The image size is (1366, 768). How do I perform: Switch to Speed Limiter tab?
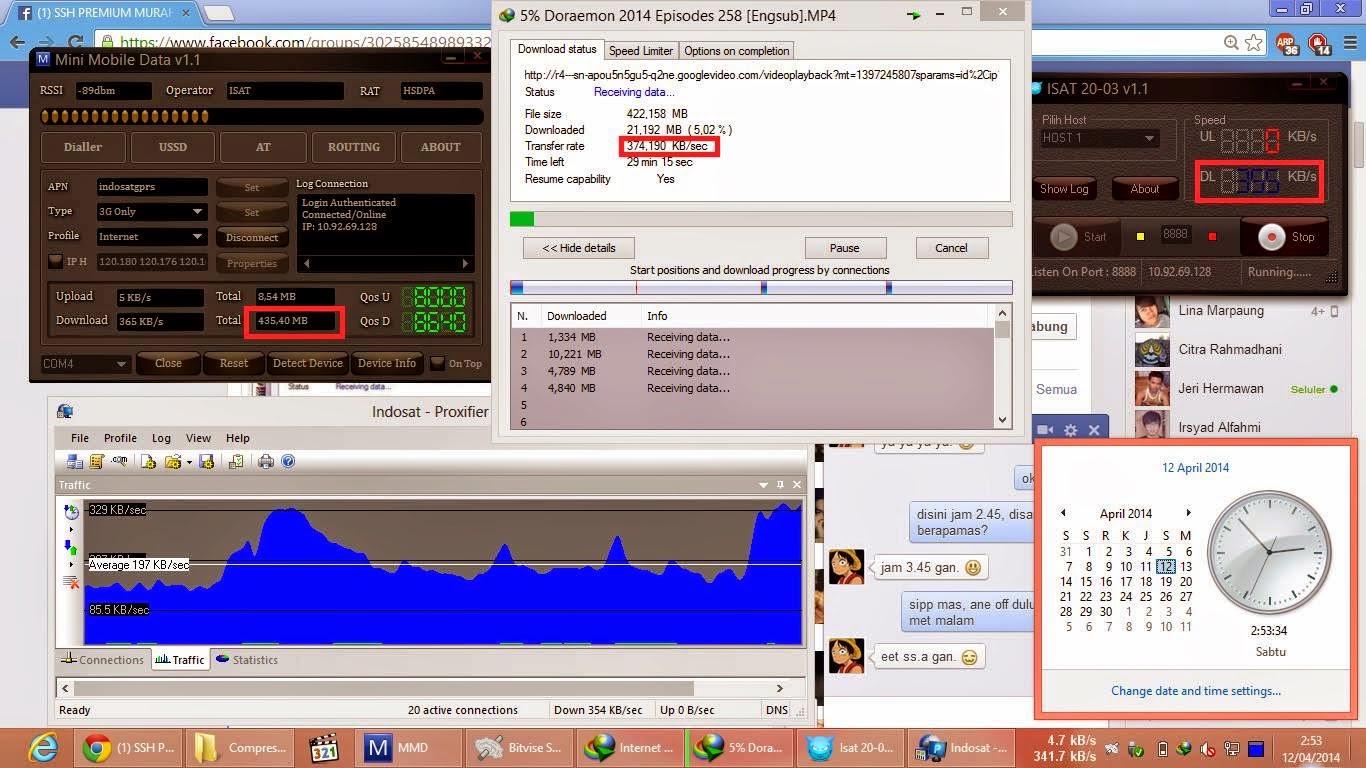[641, 51]
